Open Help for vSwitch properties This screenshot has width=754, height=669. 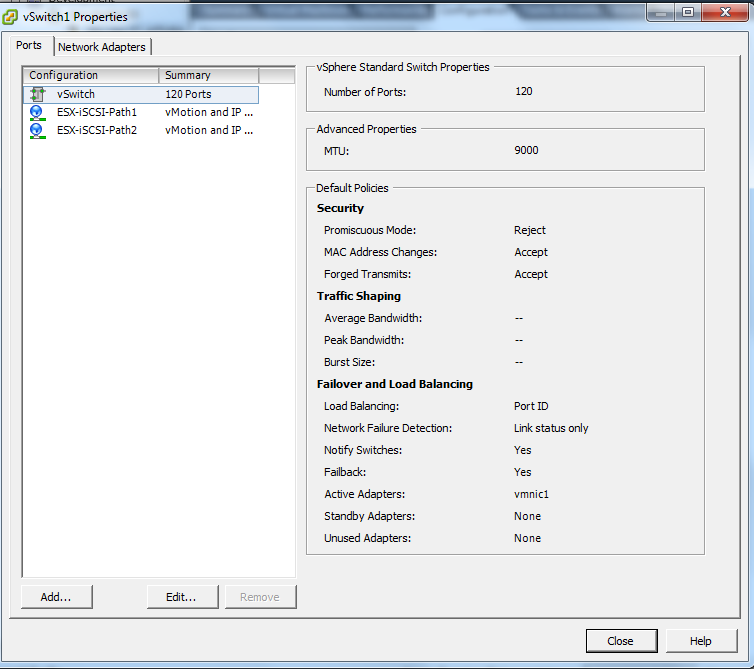click(701, 641)
